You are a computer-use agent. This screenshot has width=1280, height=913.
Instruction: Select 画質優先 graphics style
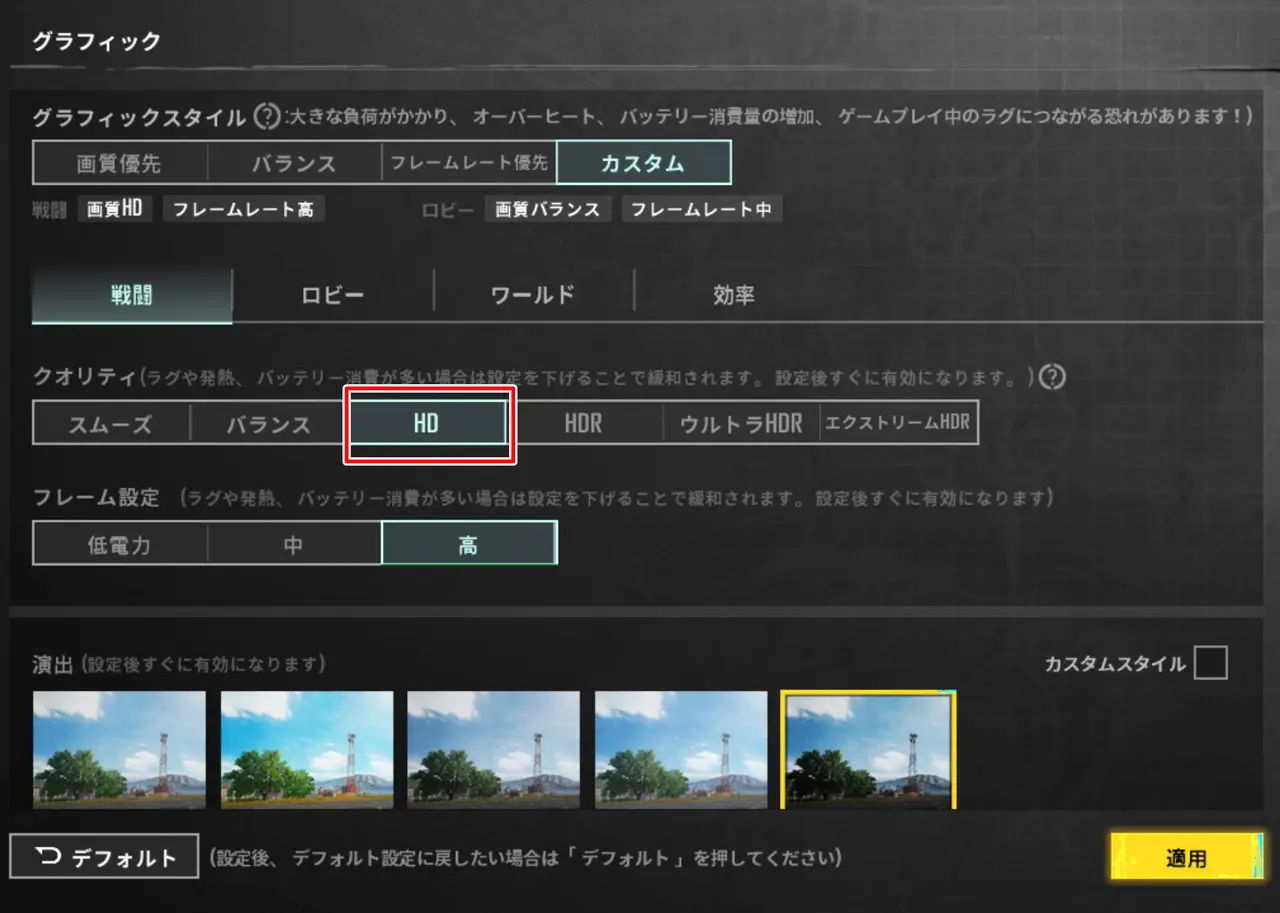click(x=120, y=163)
